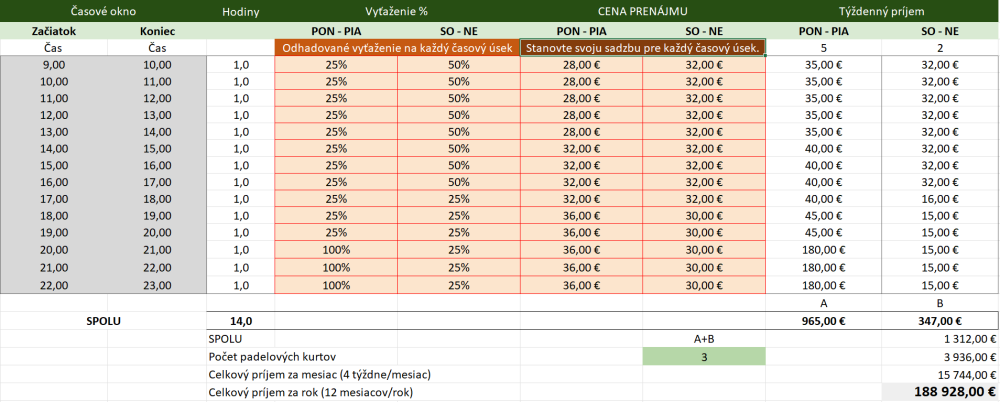Image resolution: width=1000 pixels, height=402 pixels.
Task: Select the start time cell 17,00
Action: pos(54,199)
